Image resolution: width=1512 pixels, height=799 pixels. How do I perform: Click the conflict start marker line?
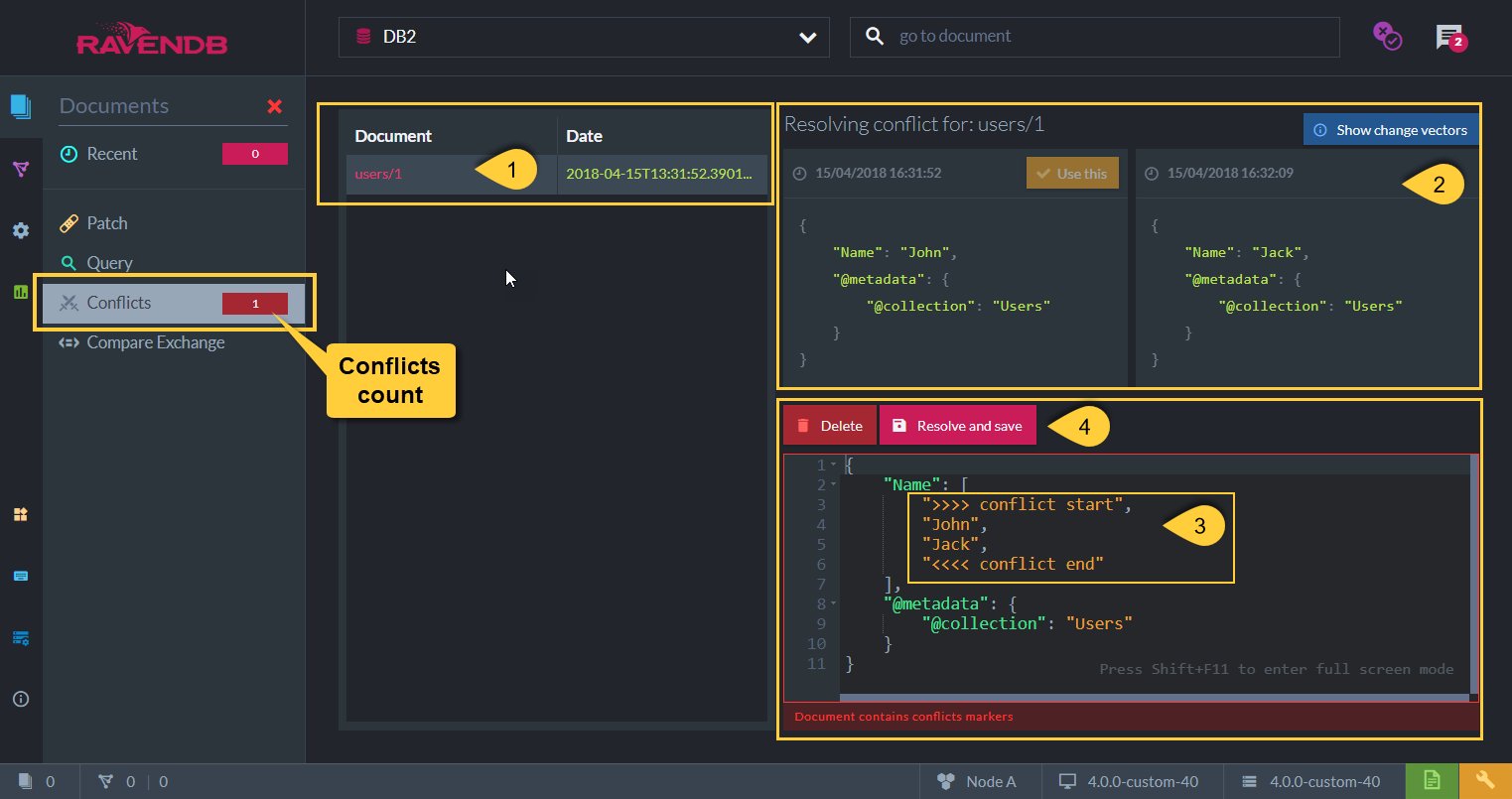[x=1027, y=505]
